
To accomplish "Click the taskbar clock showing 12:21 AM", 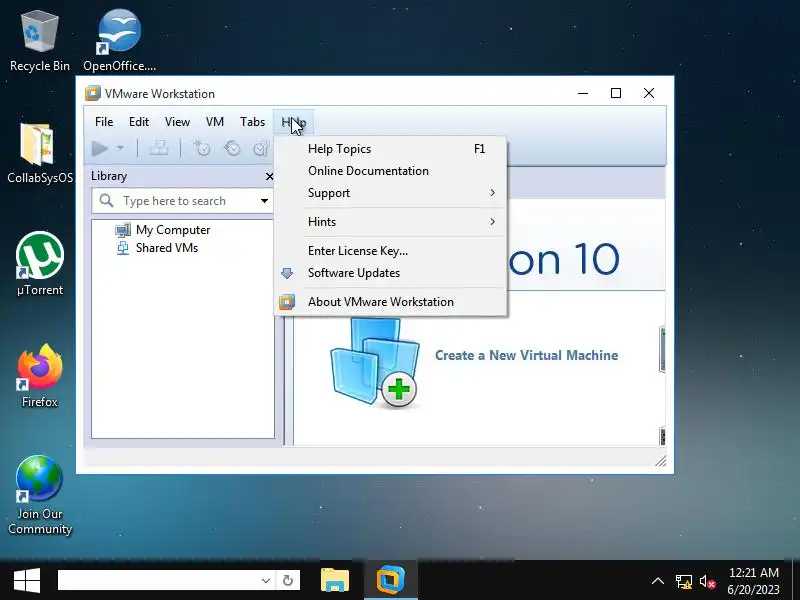I will (754, 573).
